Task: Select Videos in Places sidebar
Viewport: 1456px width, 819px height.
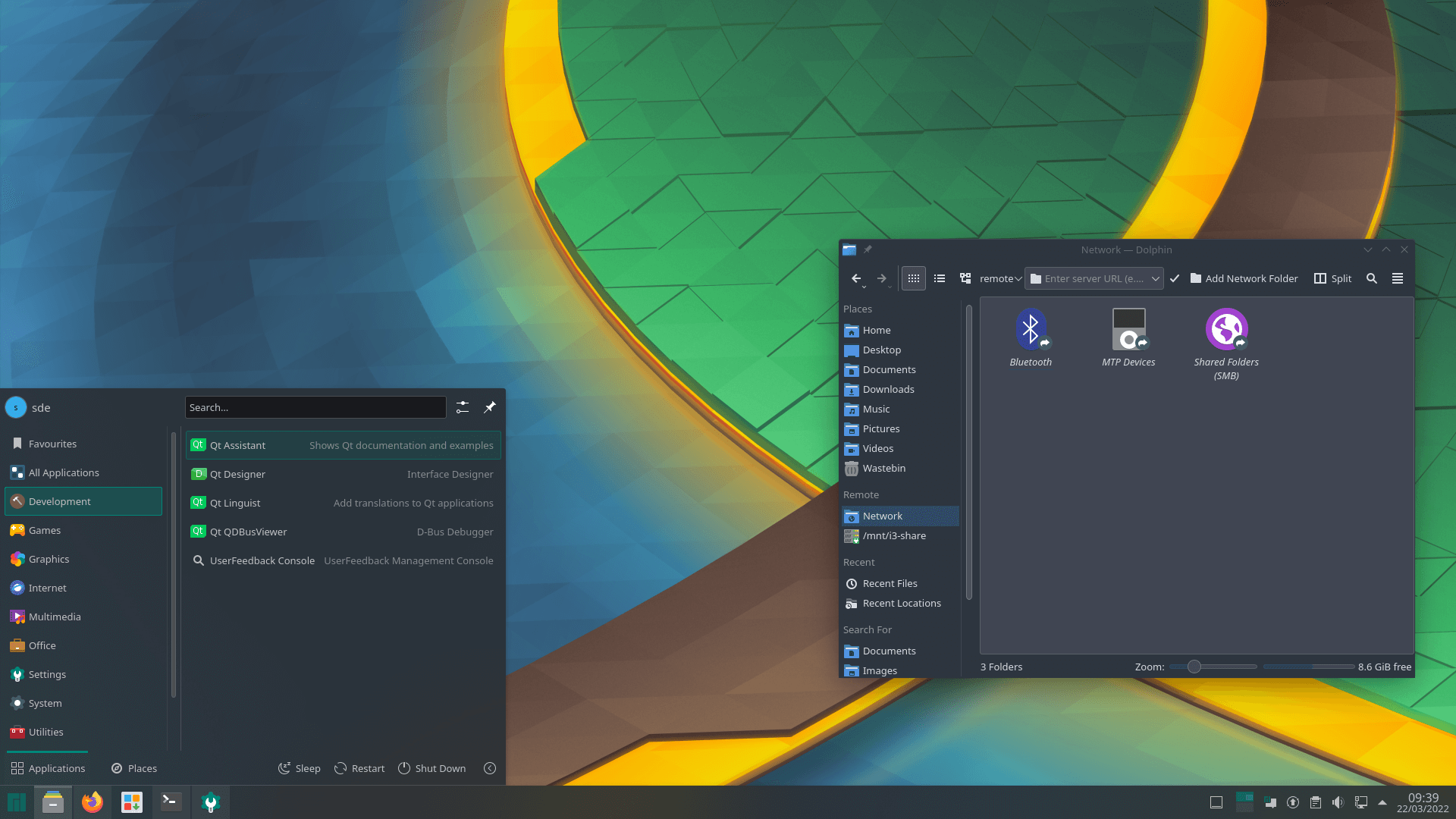Action: (x=901, y=449)
